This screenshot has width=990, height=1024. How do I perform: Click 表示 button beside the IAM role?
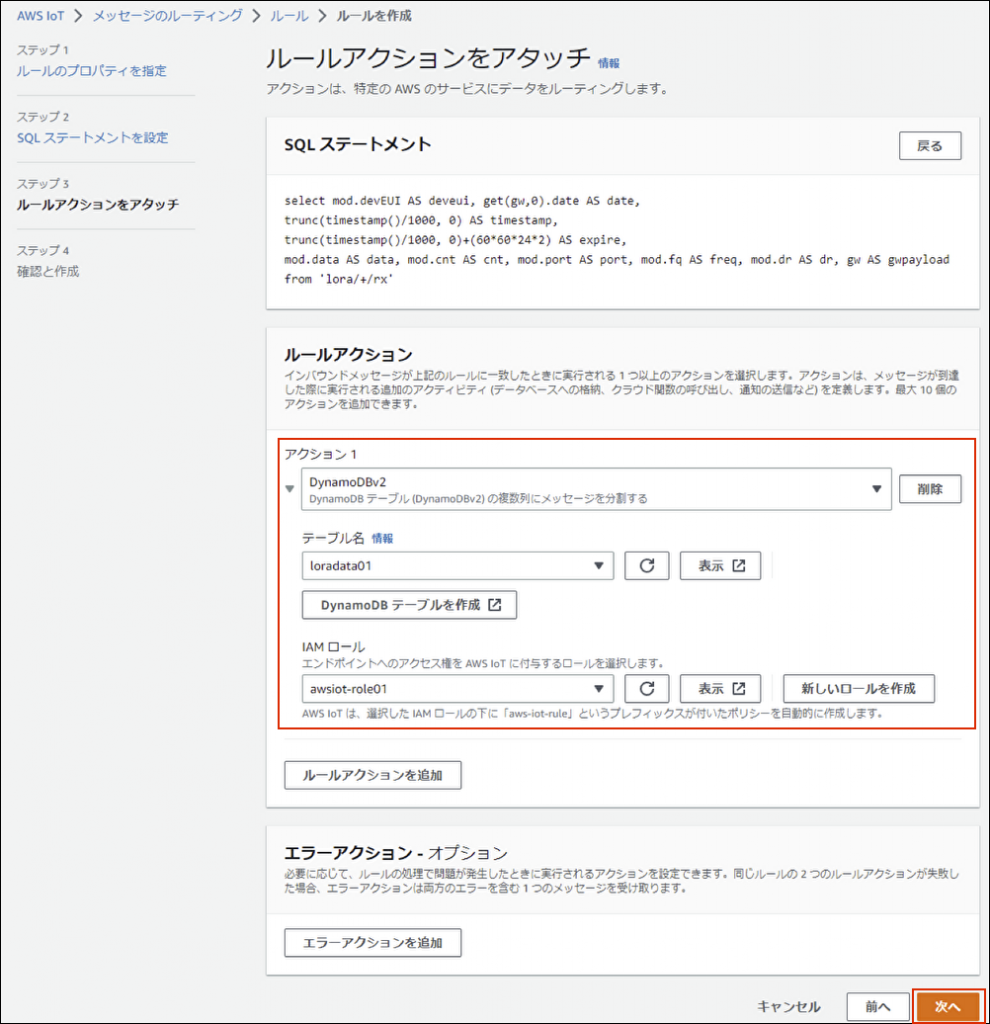(x=721, y=688)
